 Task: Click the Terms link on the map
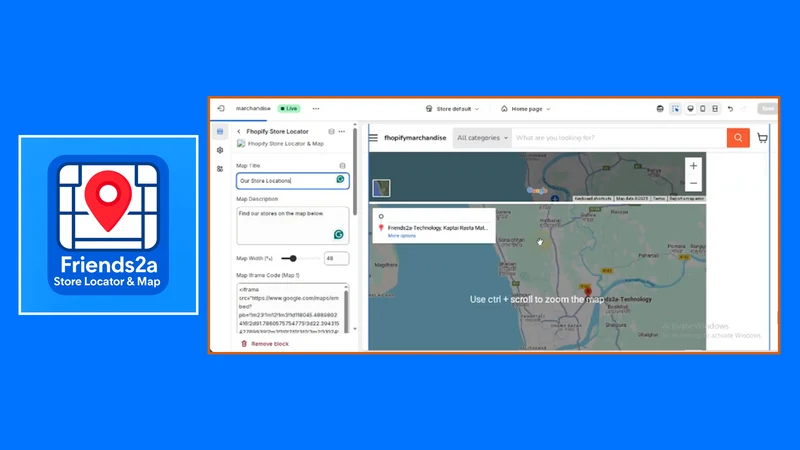pyautogui.click(x=659, y=198)
